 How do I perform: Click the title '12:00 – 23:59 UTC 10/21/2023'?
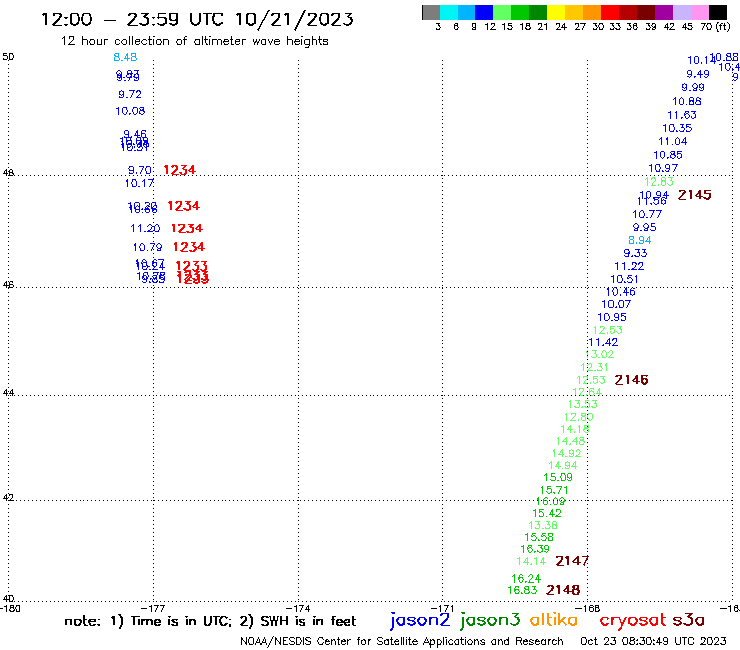pyautogui.click(x=197, y=19)
